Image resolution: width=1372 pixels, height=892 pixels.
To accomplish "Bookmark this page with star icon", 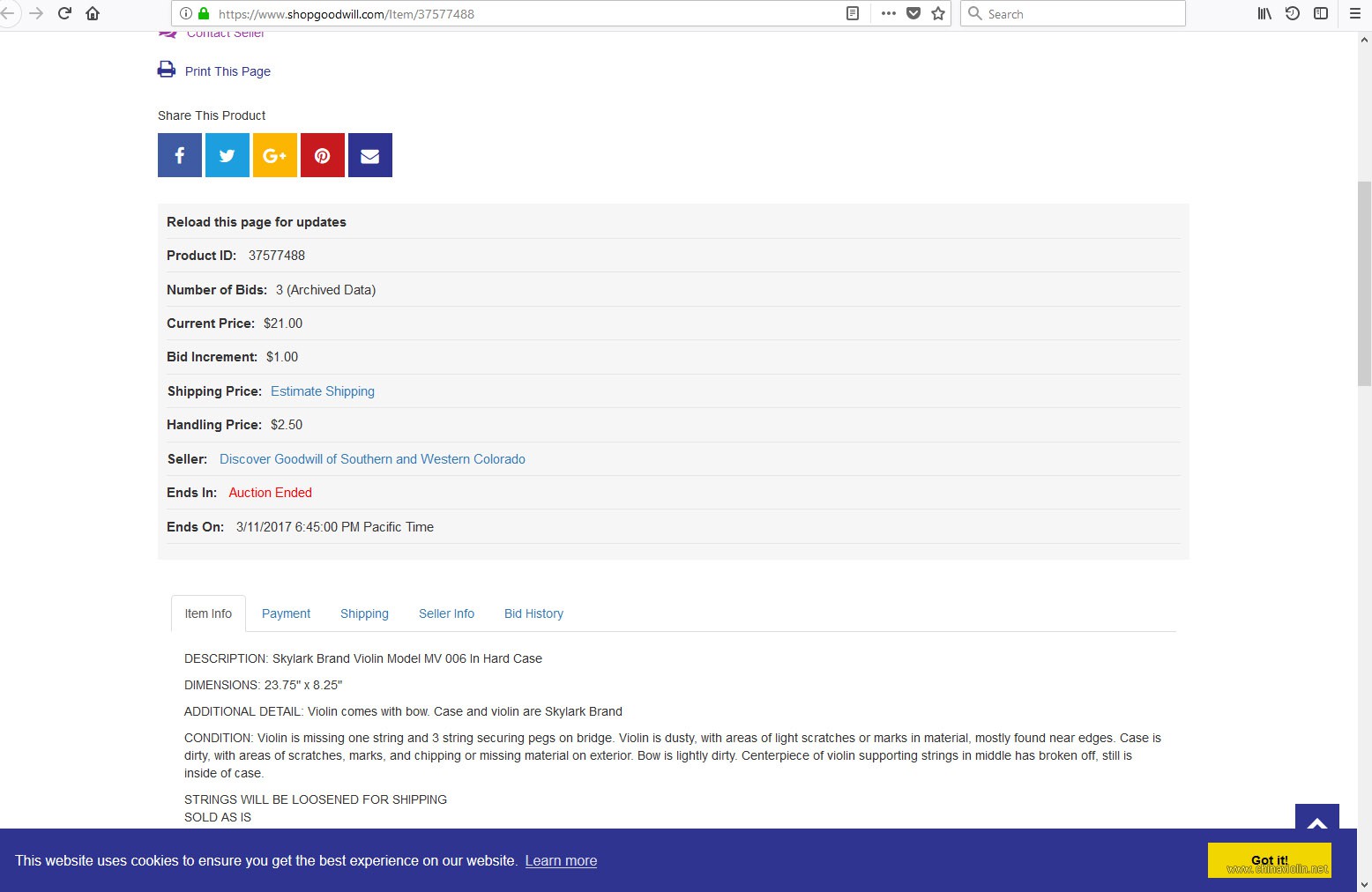I will pos(938,13).
